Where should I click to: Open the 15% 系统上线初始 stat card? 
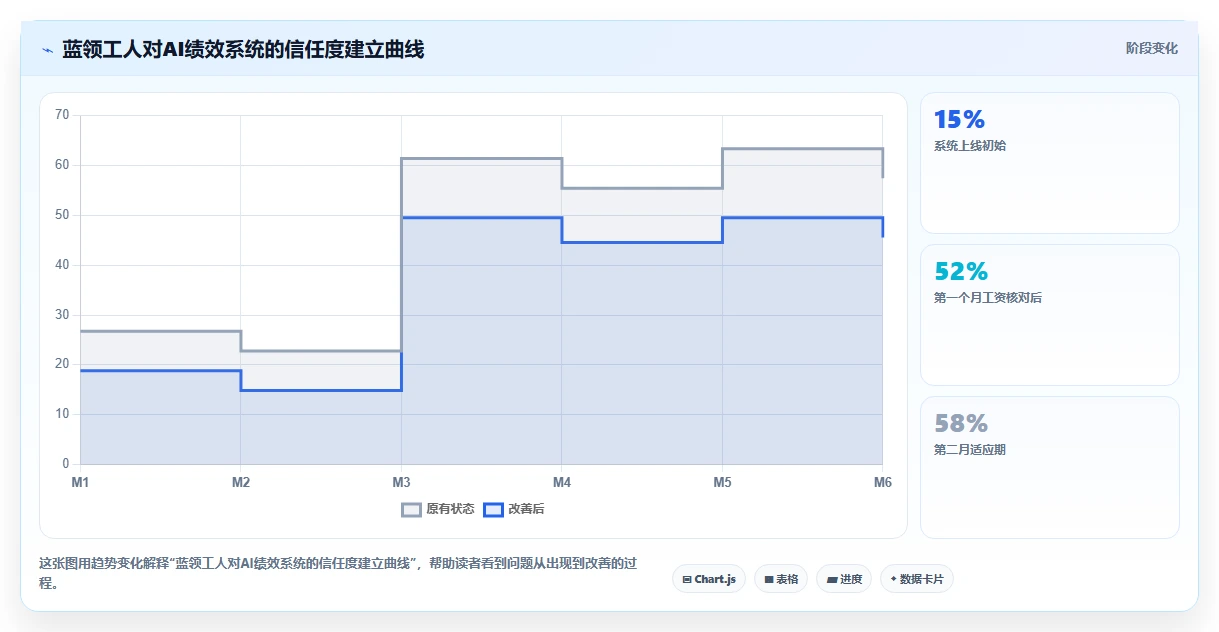(1050, 163)
